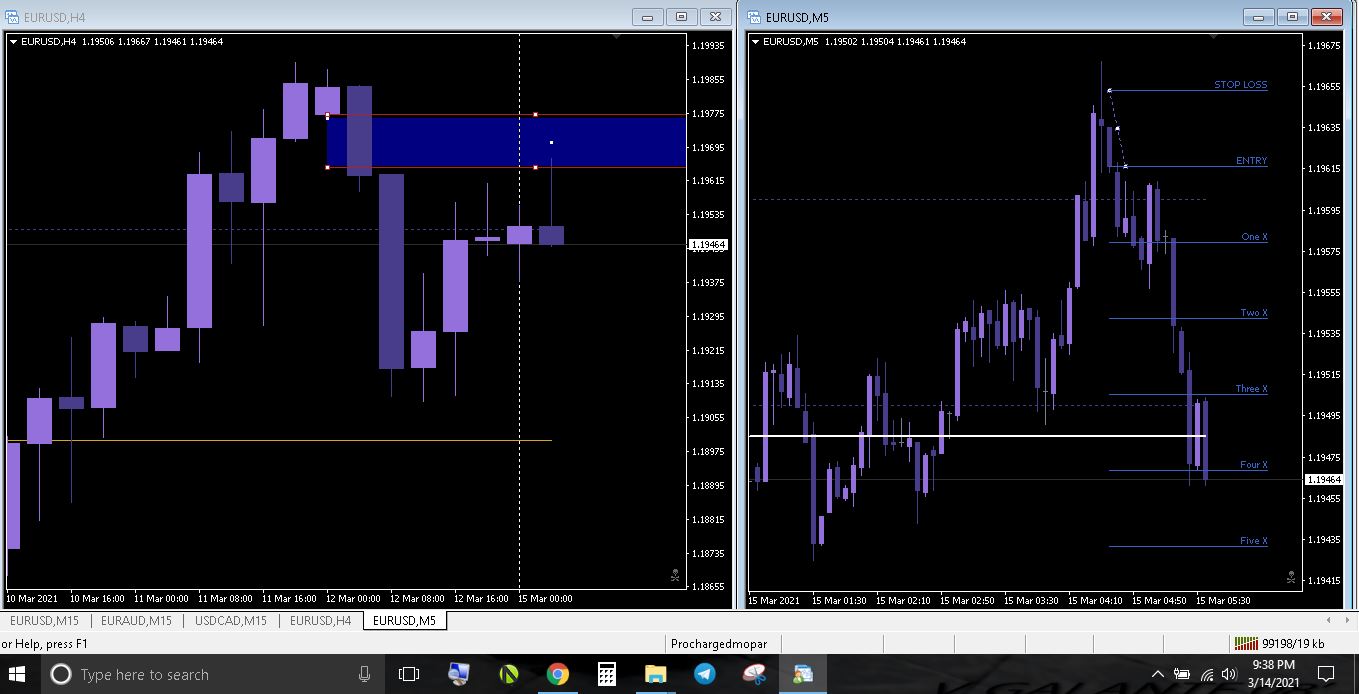1359x694 pixels.
Task: Click the 10 Mar 2021 date on H4 axis
Action: click(33, 599)
